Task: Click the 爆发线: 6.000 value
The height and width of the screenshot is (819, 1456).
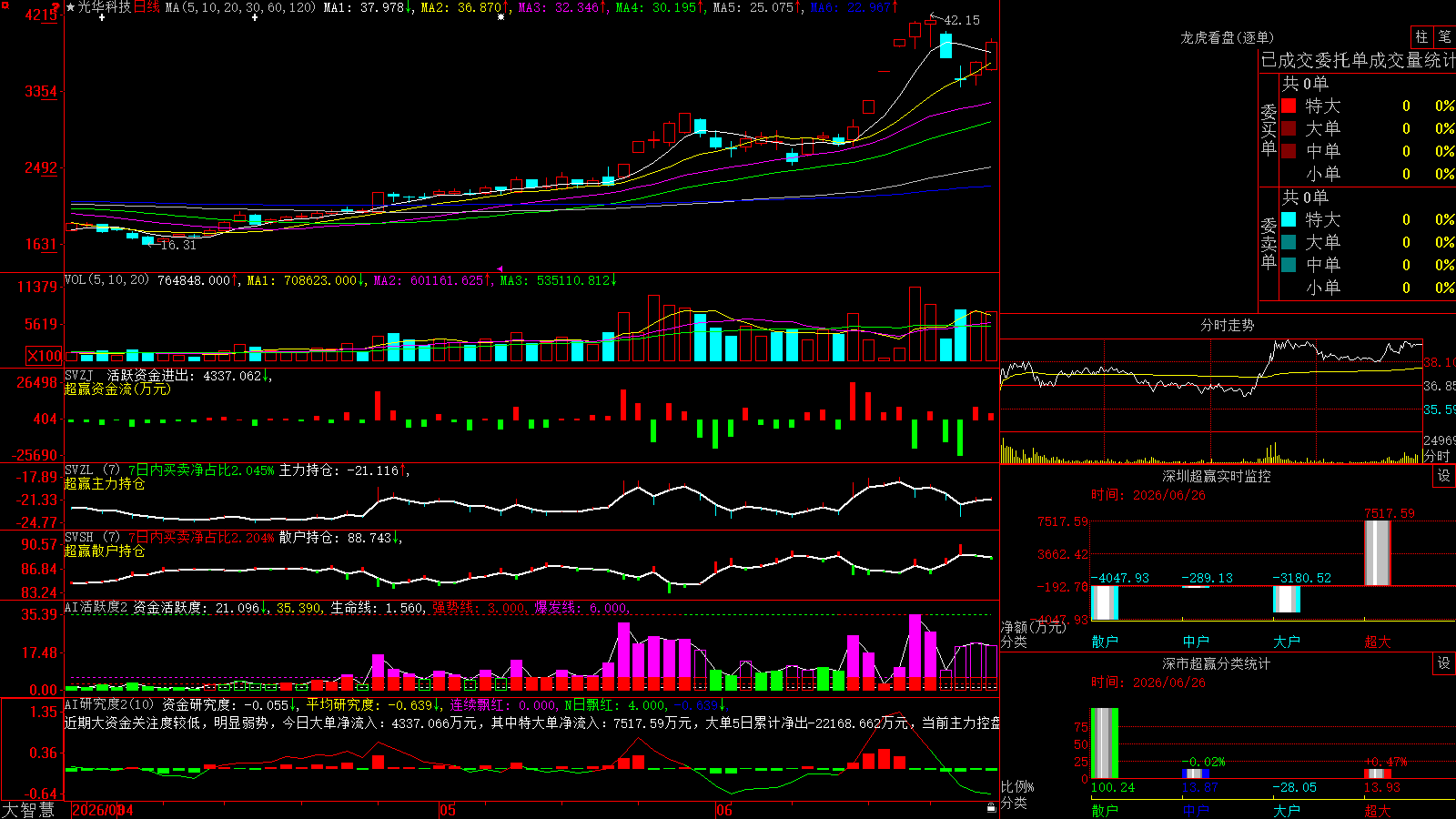Action: [581, 607]
